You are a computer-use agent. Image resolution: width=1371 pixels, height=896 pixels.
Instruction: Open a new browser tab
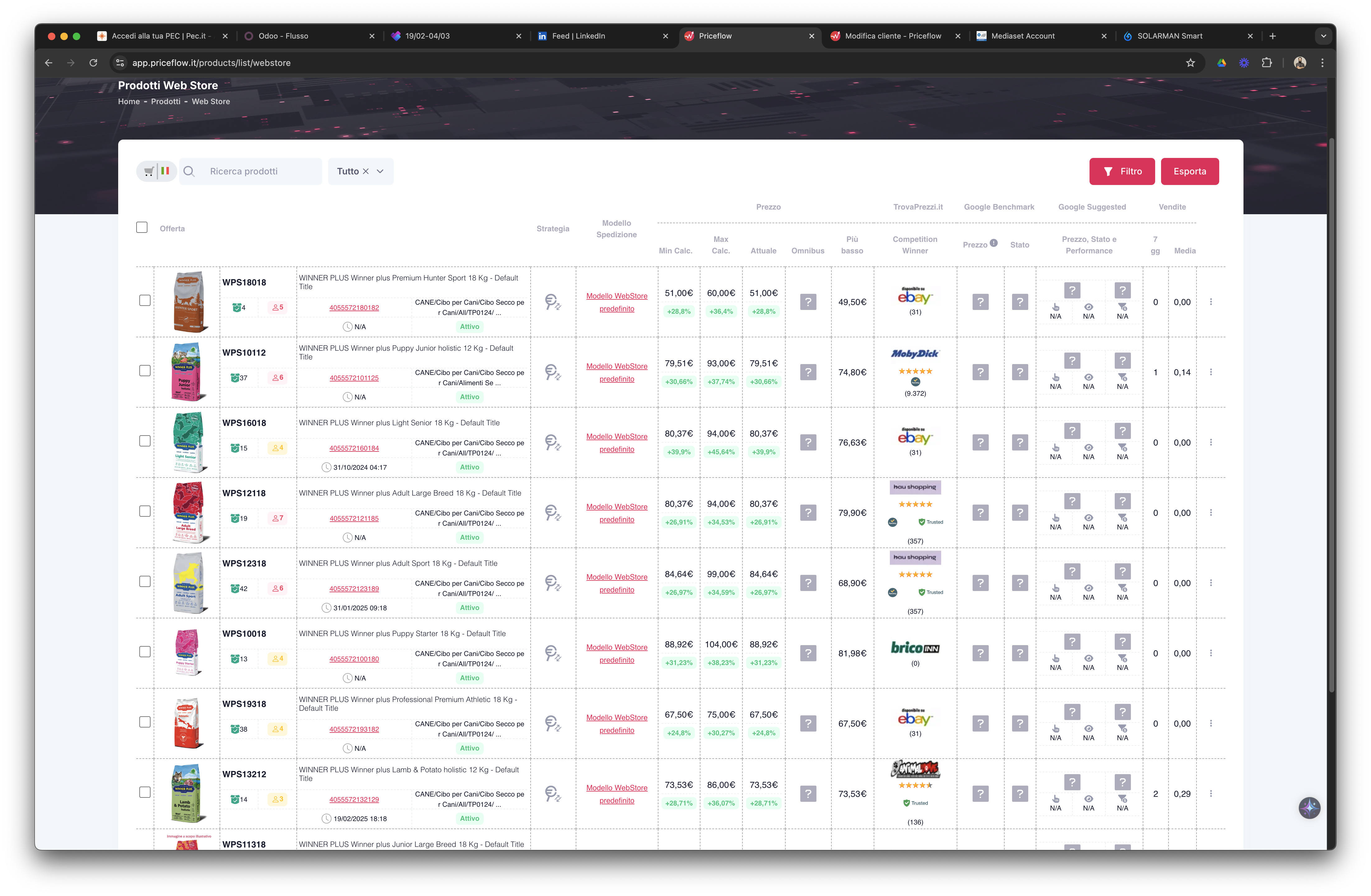point(1272,36)
